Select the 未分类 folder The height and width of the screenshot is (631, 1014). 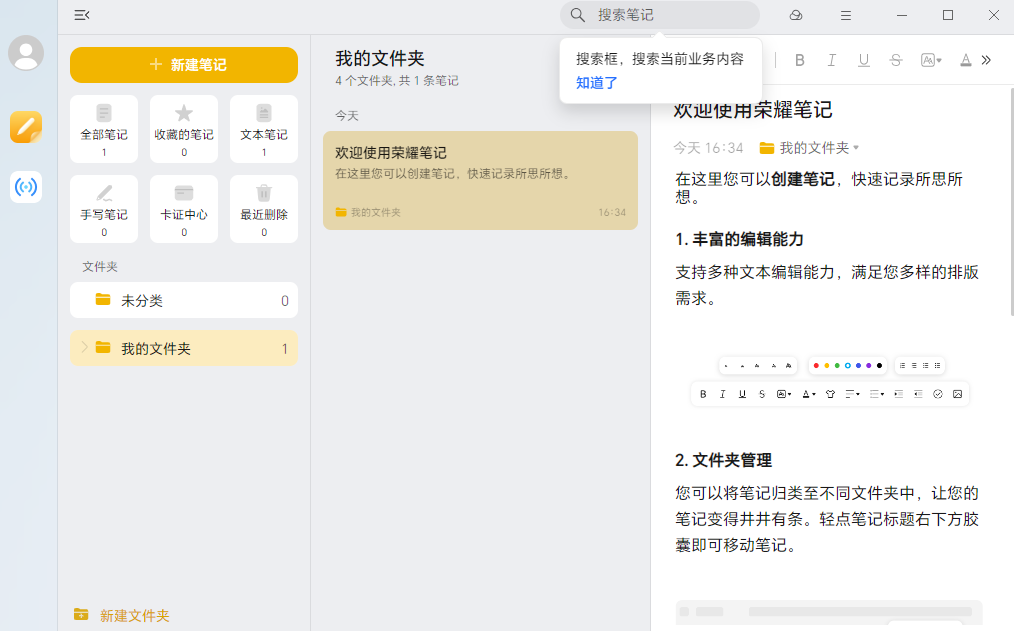184,300
